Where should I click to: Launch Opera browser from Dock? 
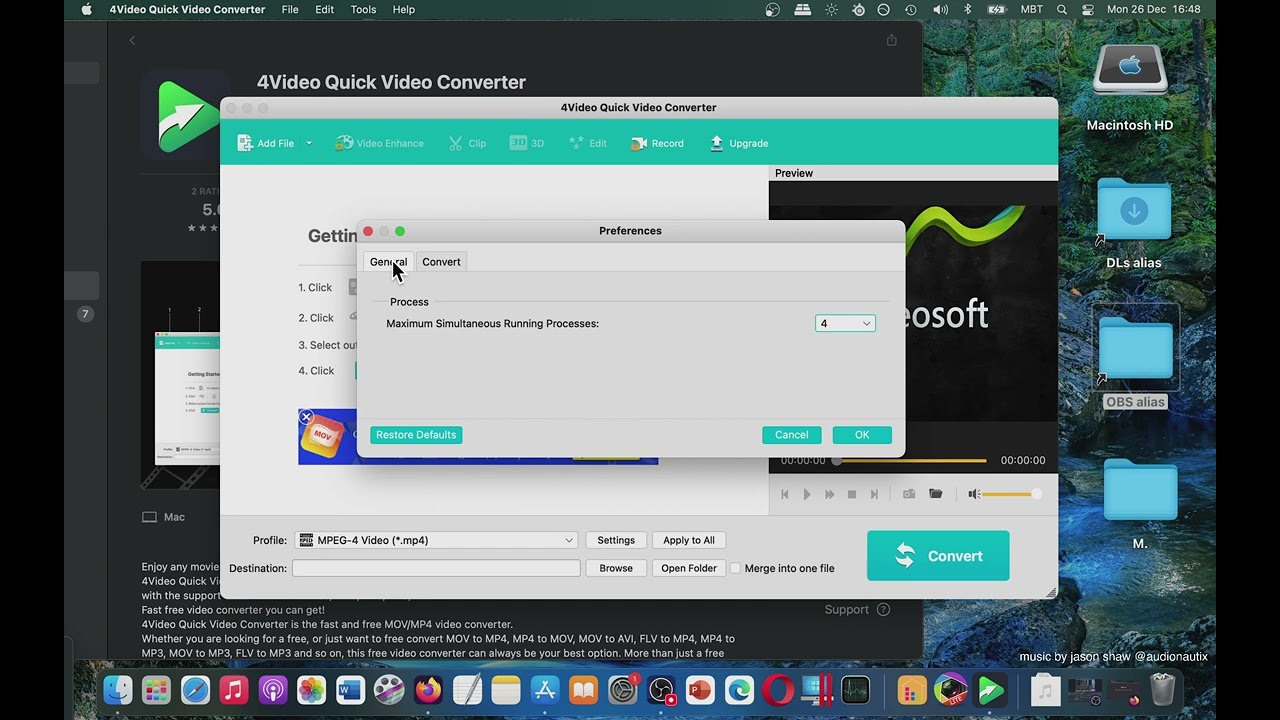pos(778,690)
